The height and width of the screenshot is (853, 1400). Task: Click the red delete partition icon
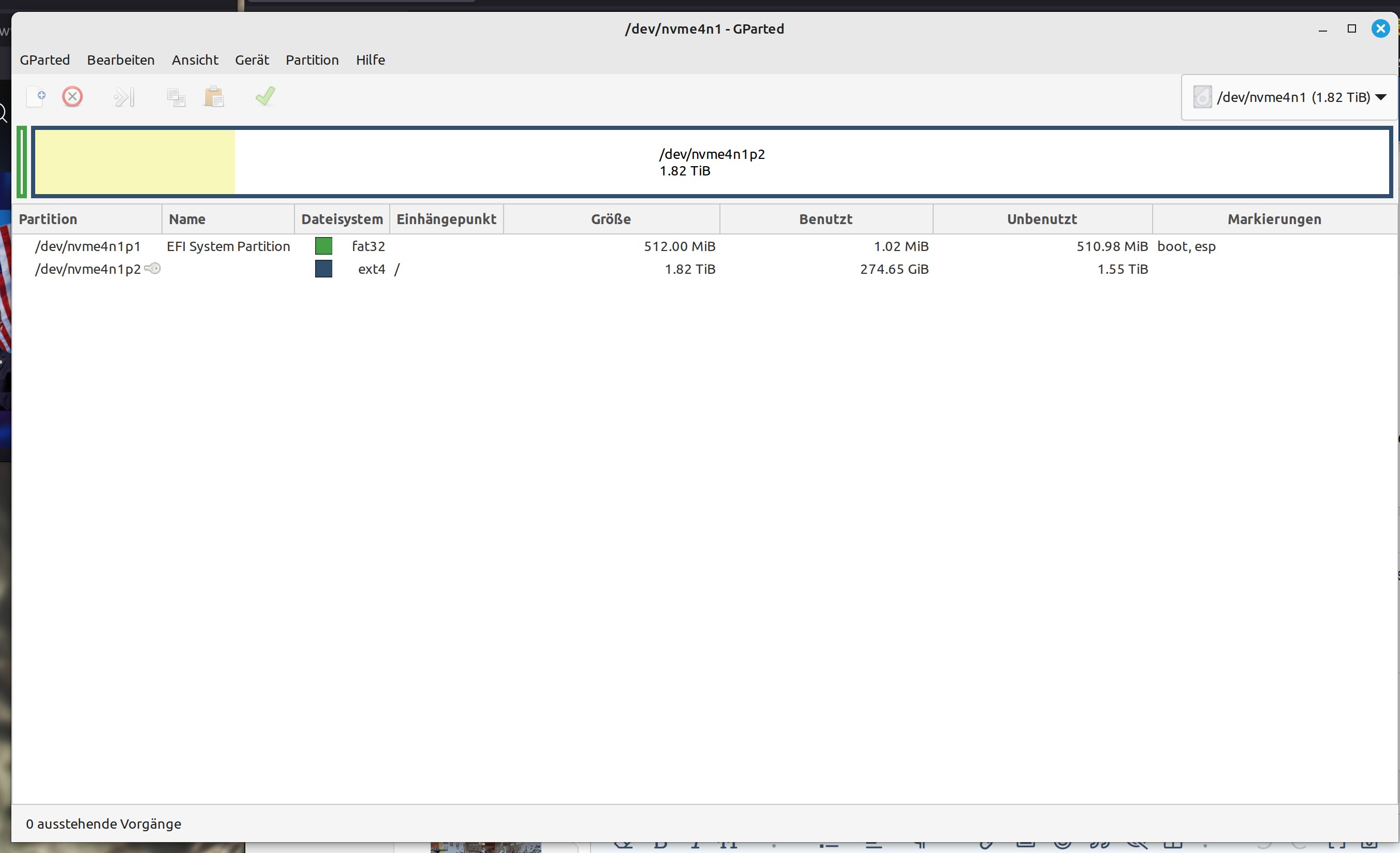[72, 97]
